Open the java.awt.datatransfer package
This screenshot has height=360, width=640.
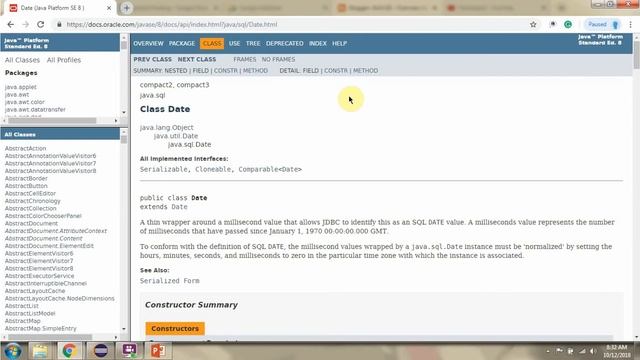click(35, 109)
